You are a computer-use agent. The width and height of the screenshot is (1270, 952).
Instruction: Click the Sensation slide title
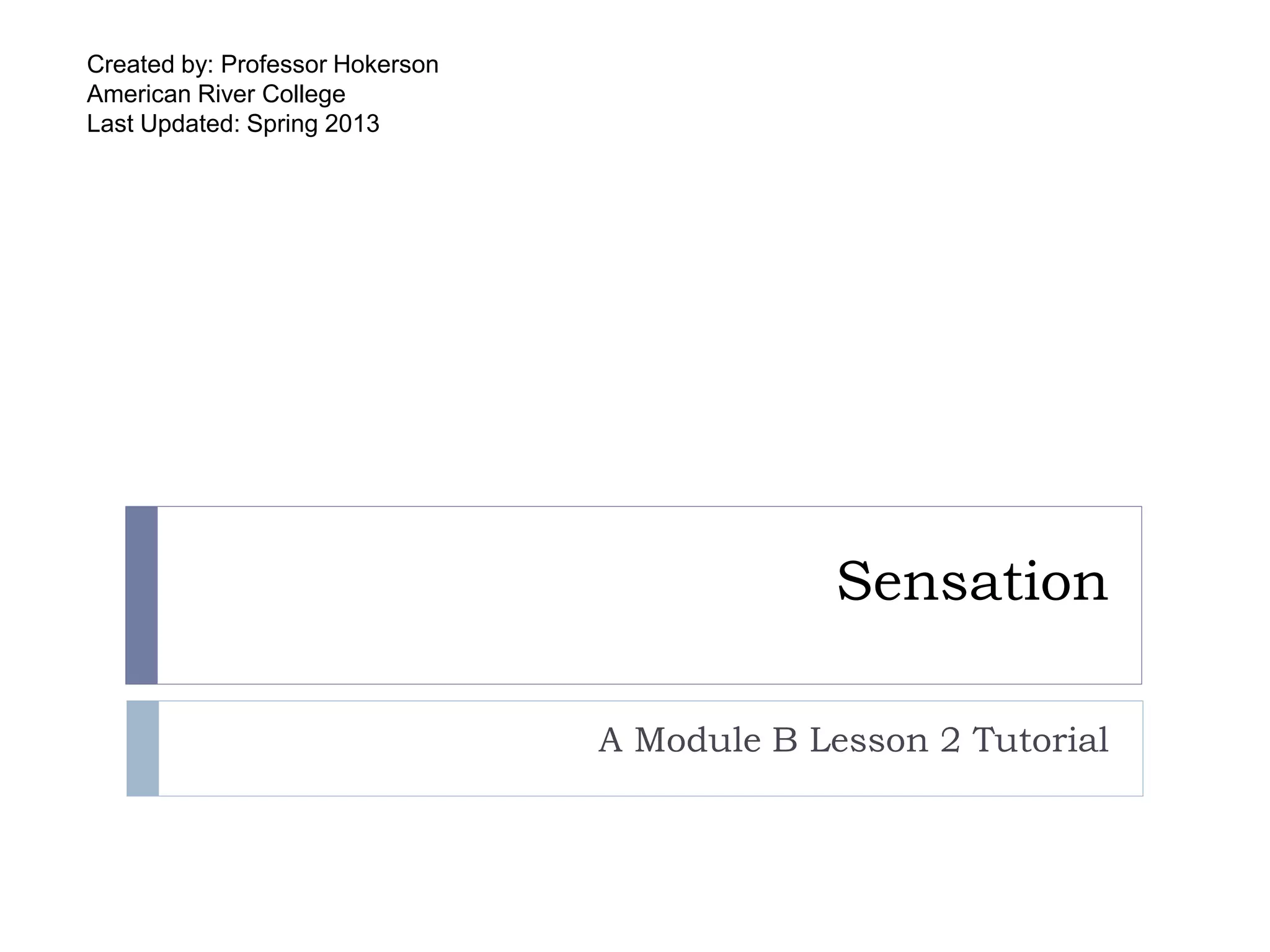(x=972, y=581)
